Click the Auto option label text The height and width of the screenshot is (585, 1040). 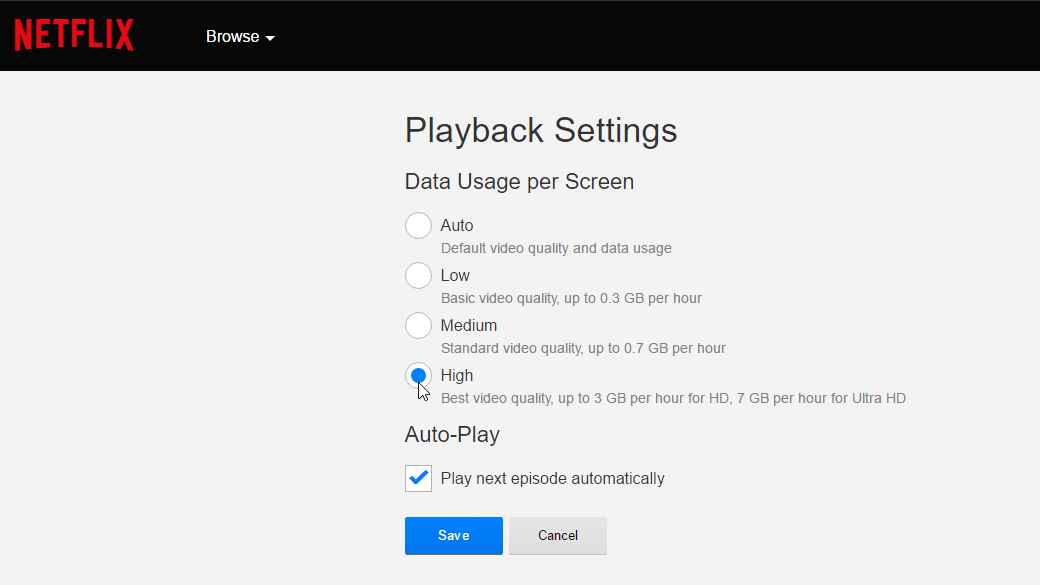tap(457, 225)
